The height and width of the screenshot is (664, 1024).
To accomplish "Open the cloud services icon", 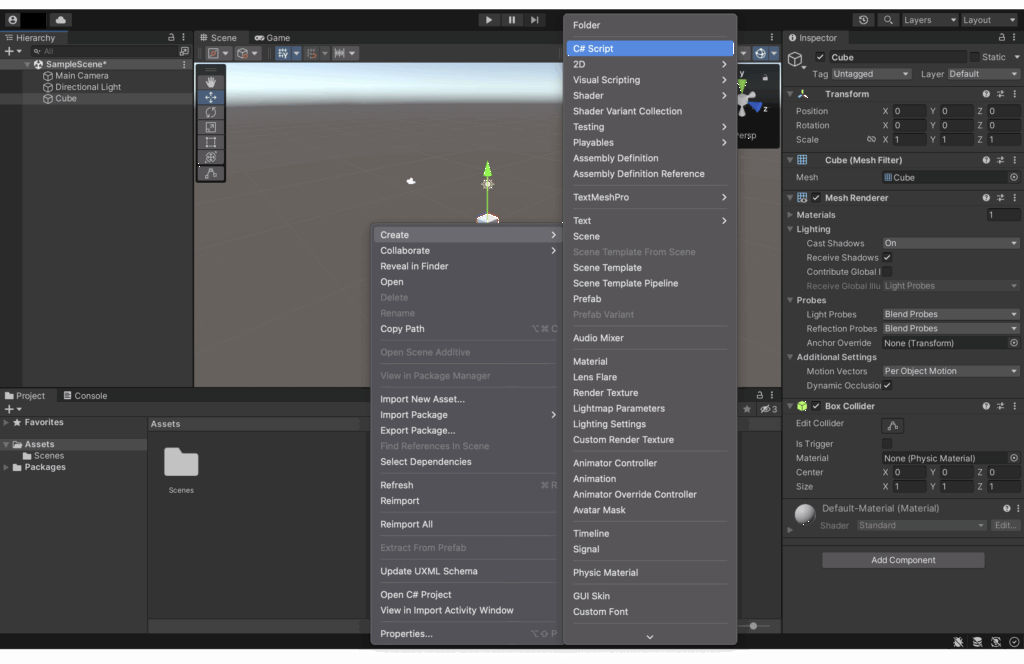I will click(61, 20).
